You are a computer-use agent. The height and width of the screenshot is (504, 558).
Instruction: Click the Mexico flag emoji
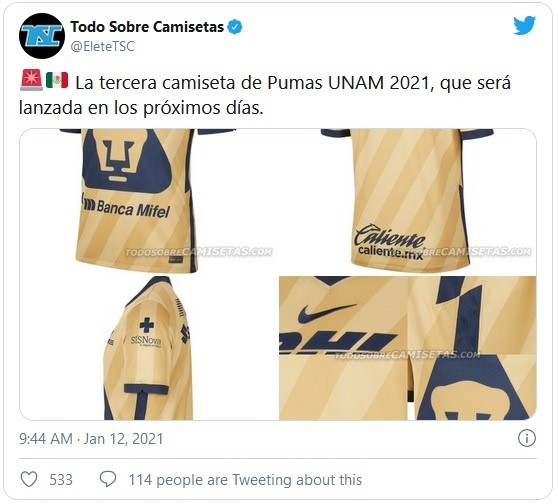pyautogui.click(x=57, y=80)
